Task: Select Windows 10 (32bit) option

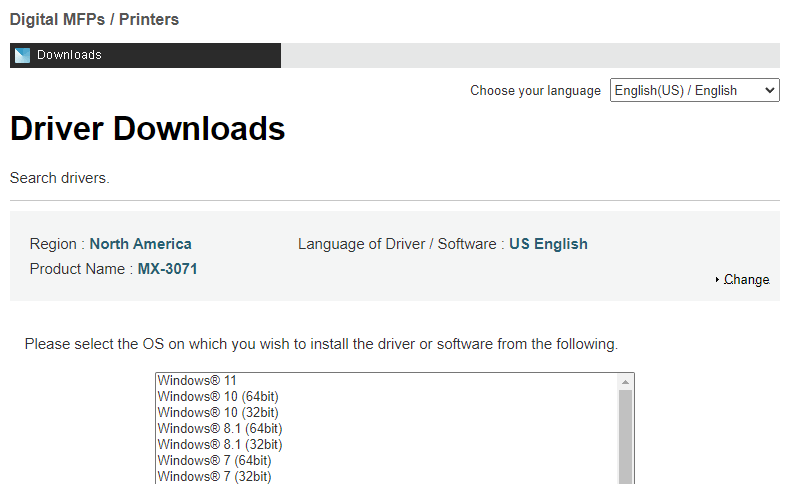Action: (387, 412)
